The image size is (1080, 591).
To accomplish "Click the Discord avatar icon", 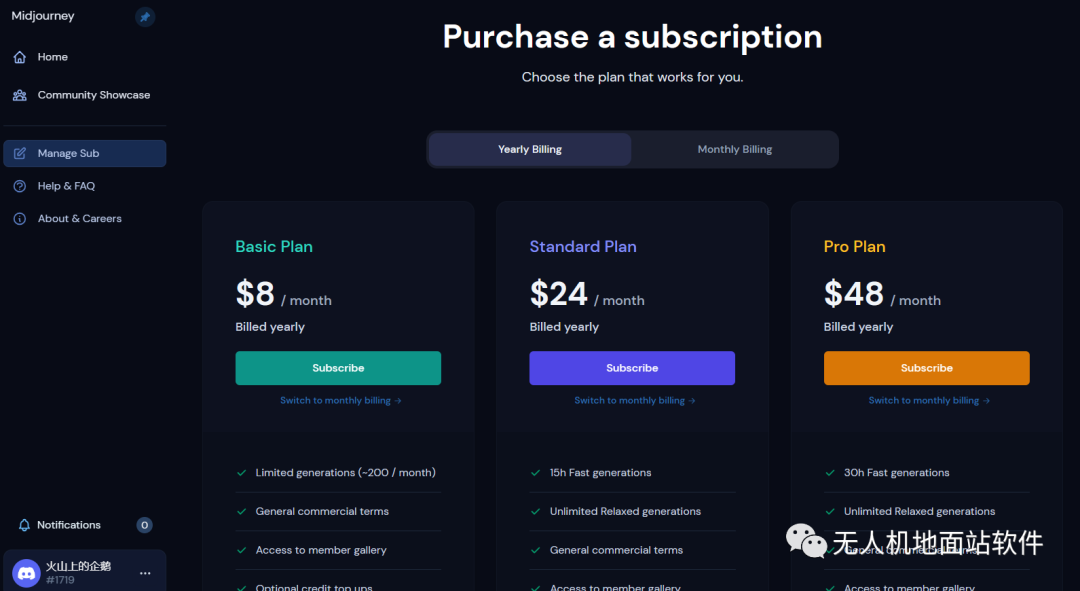I will [26, 573].
